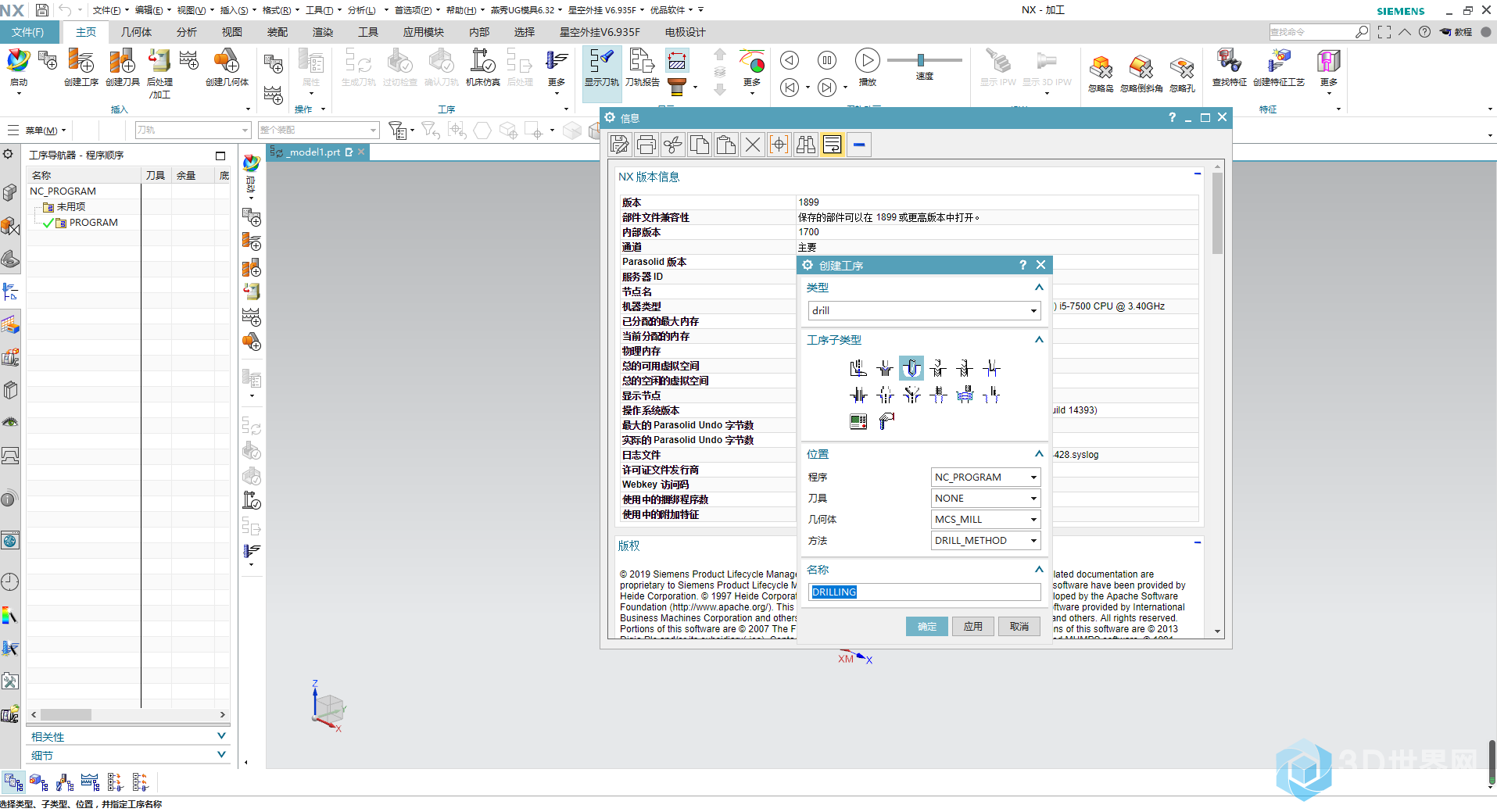Select the Countersinking subtype icon
1497x812 pixels.
[x=911, y=395]
